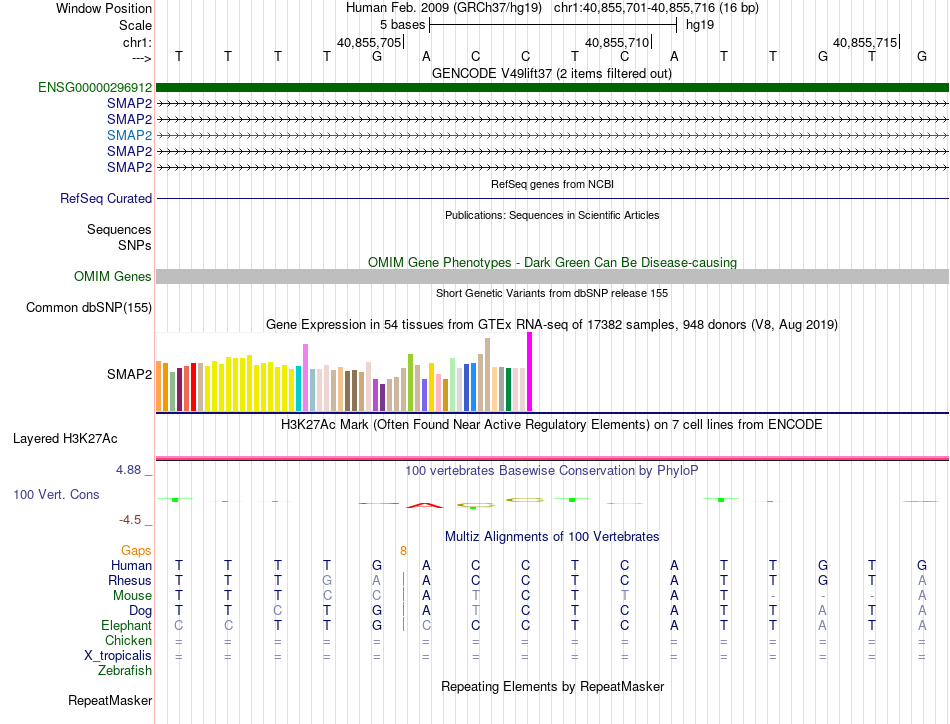Click 'Short Genetic Variants from dbSNP release 155'

[552, 293]
